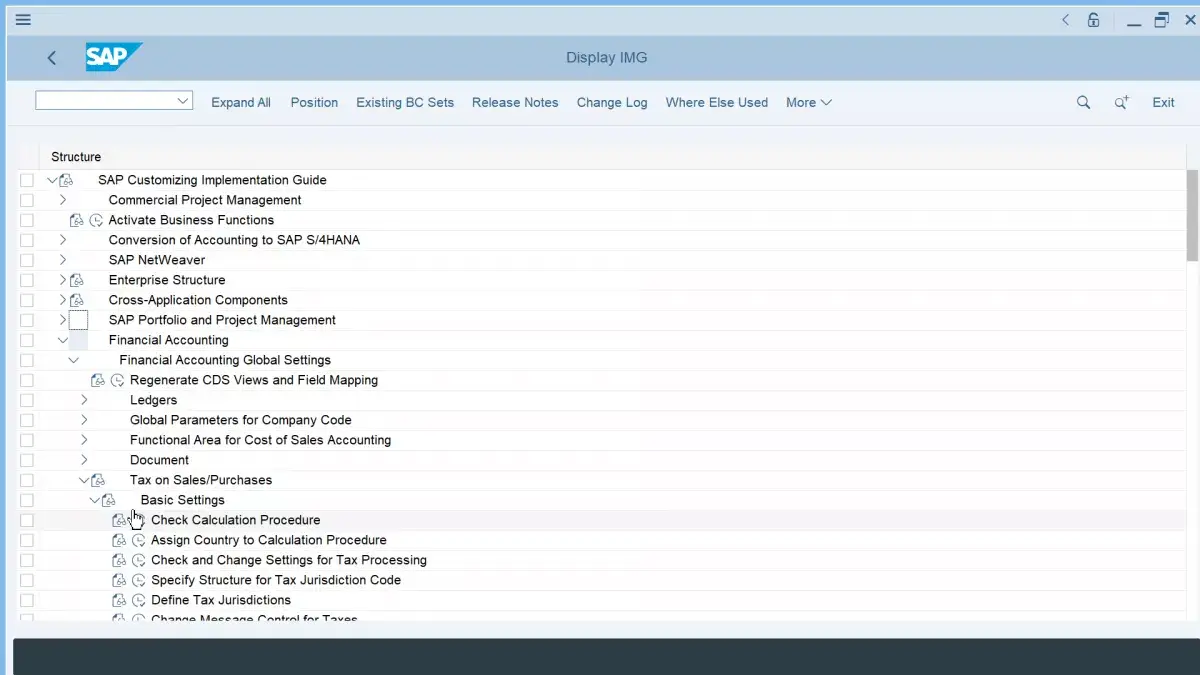Click the vertical scrollbar thumb

(1192, 215)
